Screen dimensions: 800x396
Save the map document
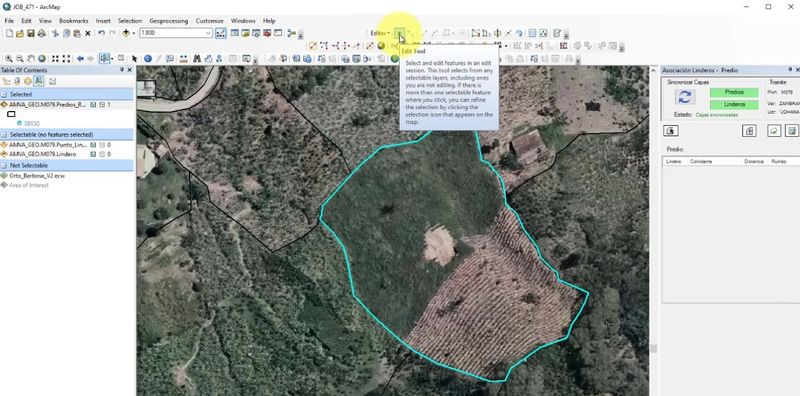click(31, 33)
